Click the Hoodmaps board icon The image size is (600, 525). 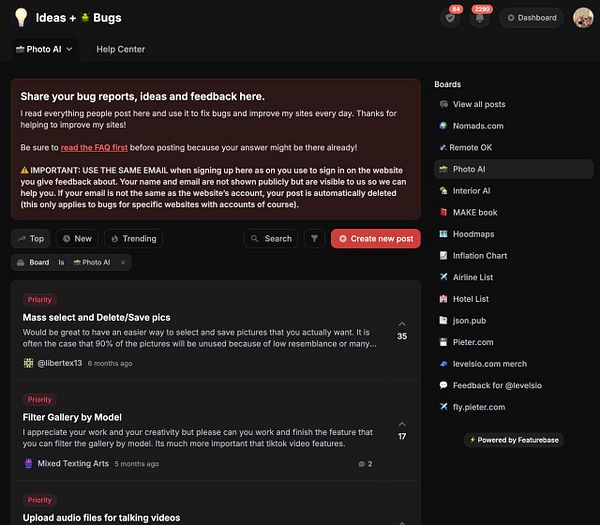coord(443,234)
